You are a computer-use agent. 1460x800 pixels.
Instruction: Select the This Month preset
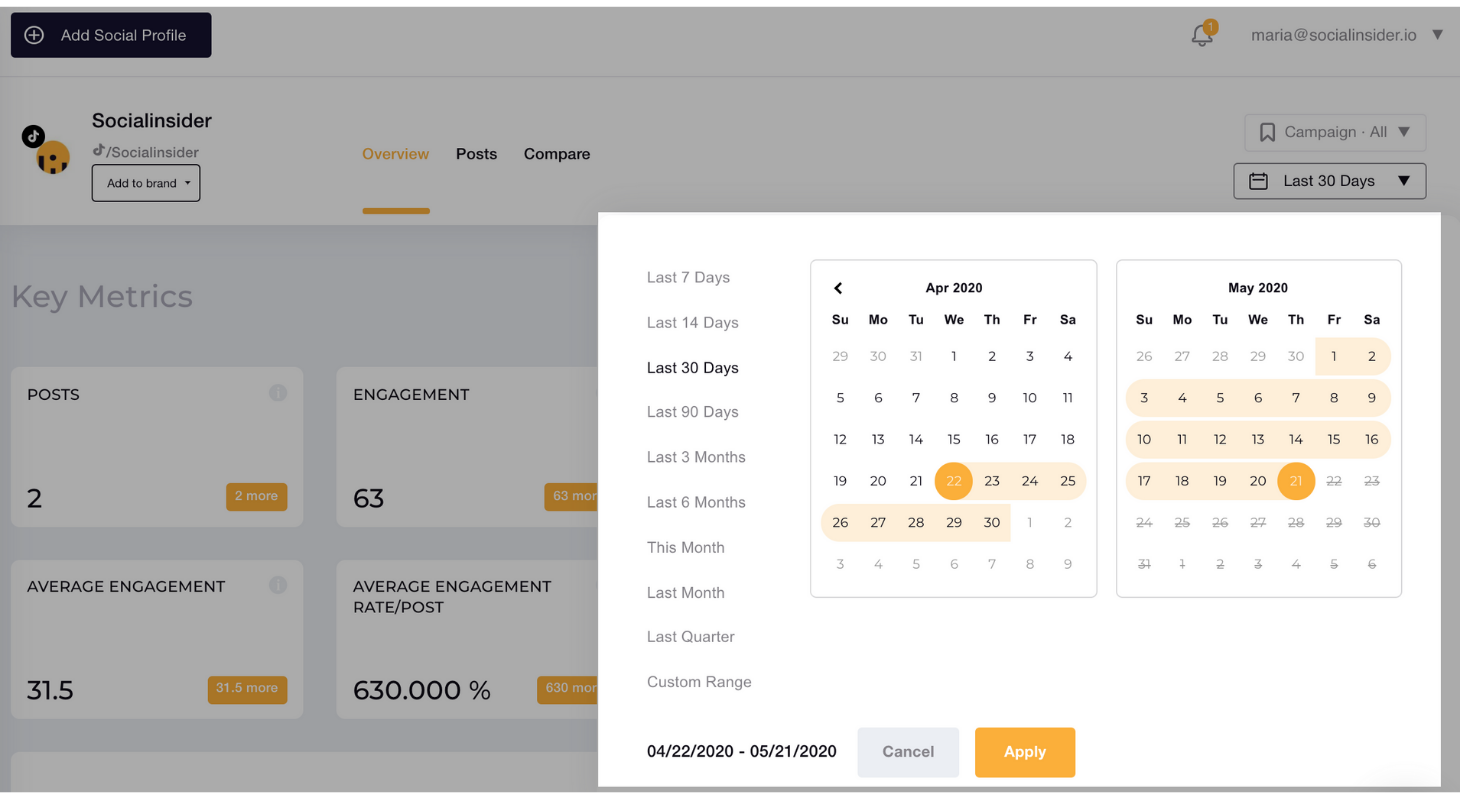pos(685,547)
